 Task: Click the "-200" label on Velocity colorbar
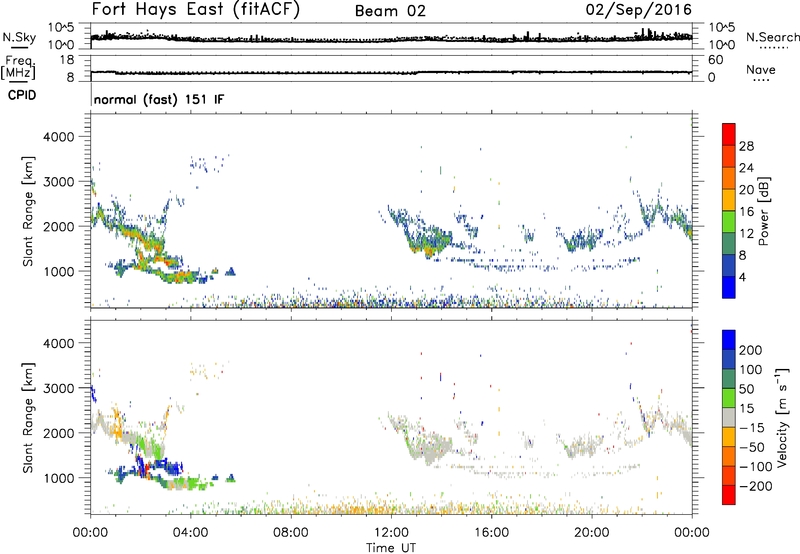tap(756, 486)
